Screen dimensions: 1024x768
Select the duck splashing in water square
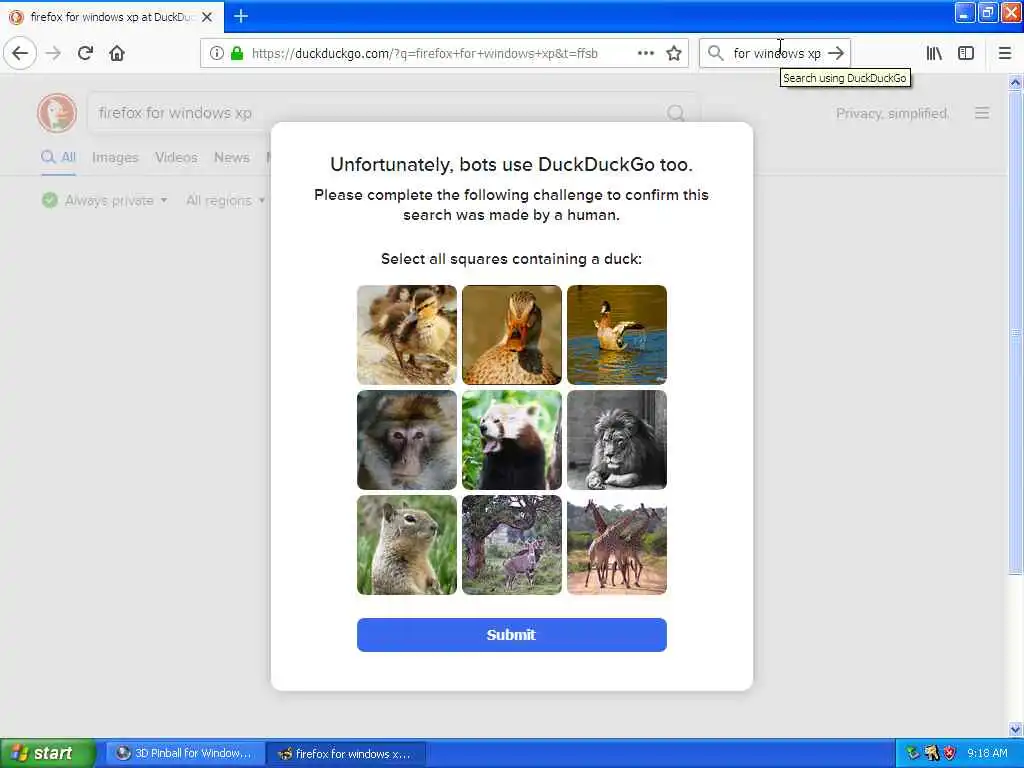click(617, 334)
